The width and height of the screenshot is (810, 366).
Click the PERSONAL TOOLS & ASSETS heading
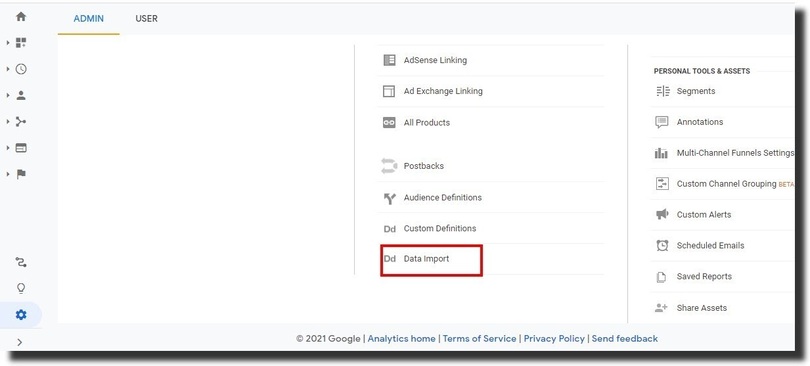702,71
